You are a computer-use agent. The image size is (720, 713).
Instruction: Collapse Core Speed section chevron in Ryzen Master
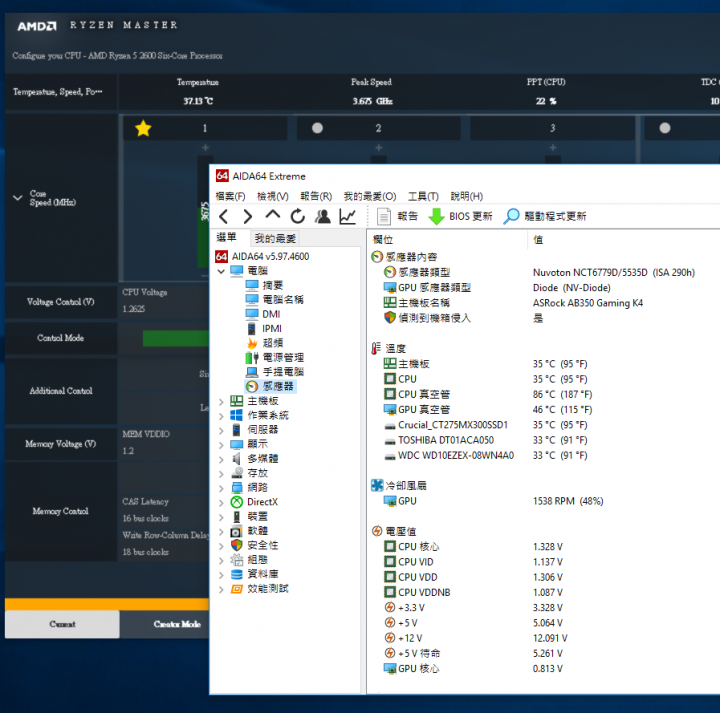17,198
